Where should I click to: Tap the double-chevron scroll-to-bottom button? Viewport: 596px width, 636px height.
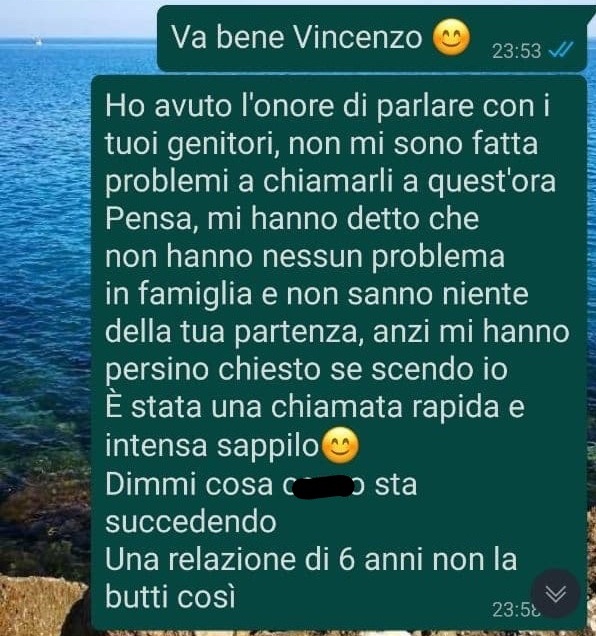click(x=555, y=593)
